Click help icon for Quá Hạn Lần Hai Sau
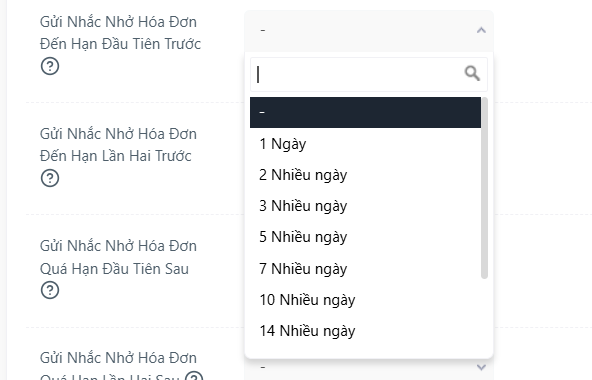Viewport: 592px width, 380px height. [194, 376]
